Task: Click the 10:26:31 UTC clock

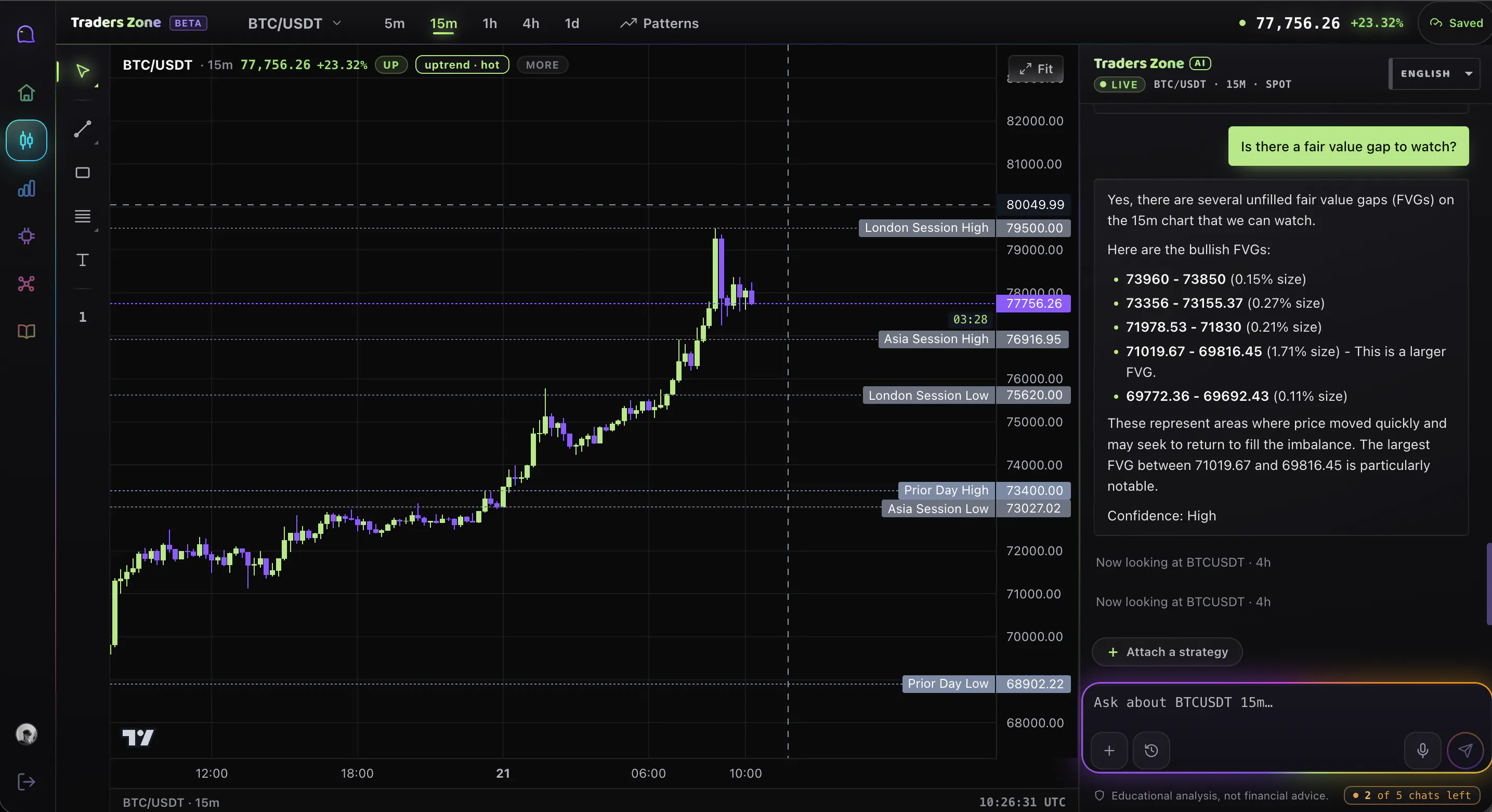Action: pos(1022,802)
